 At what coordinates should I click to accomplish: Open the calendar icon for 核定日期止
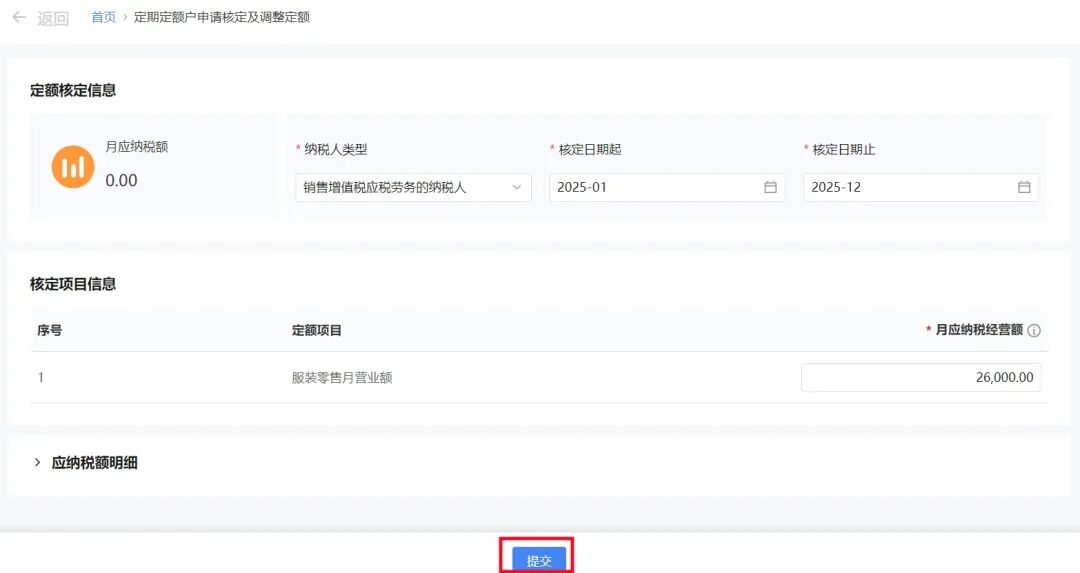[1024, 187]
